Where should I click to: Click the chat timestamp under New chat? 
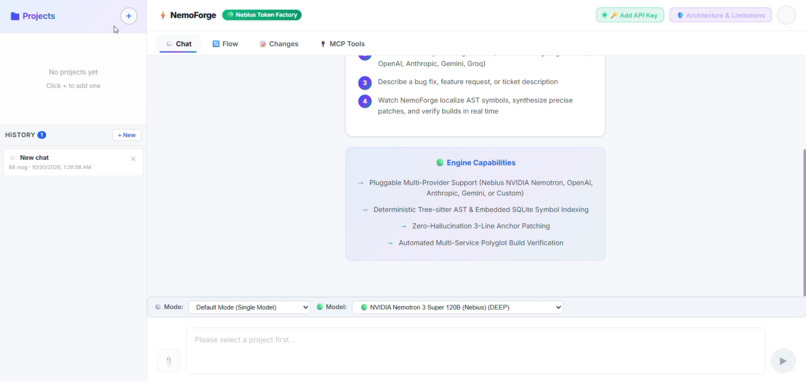point(50,168)
